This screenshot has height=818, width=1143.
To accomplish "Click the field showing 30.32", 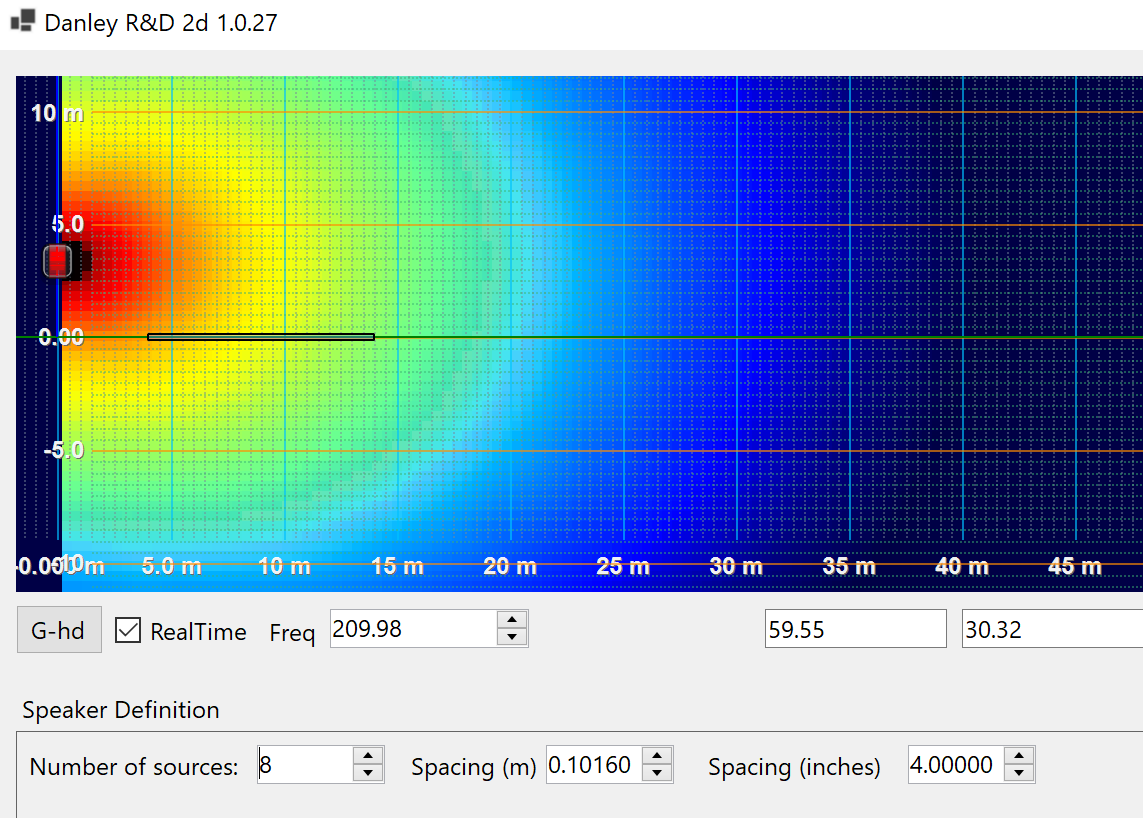I will pos(1050,629).
